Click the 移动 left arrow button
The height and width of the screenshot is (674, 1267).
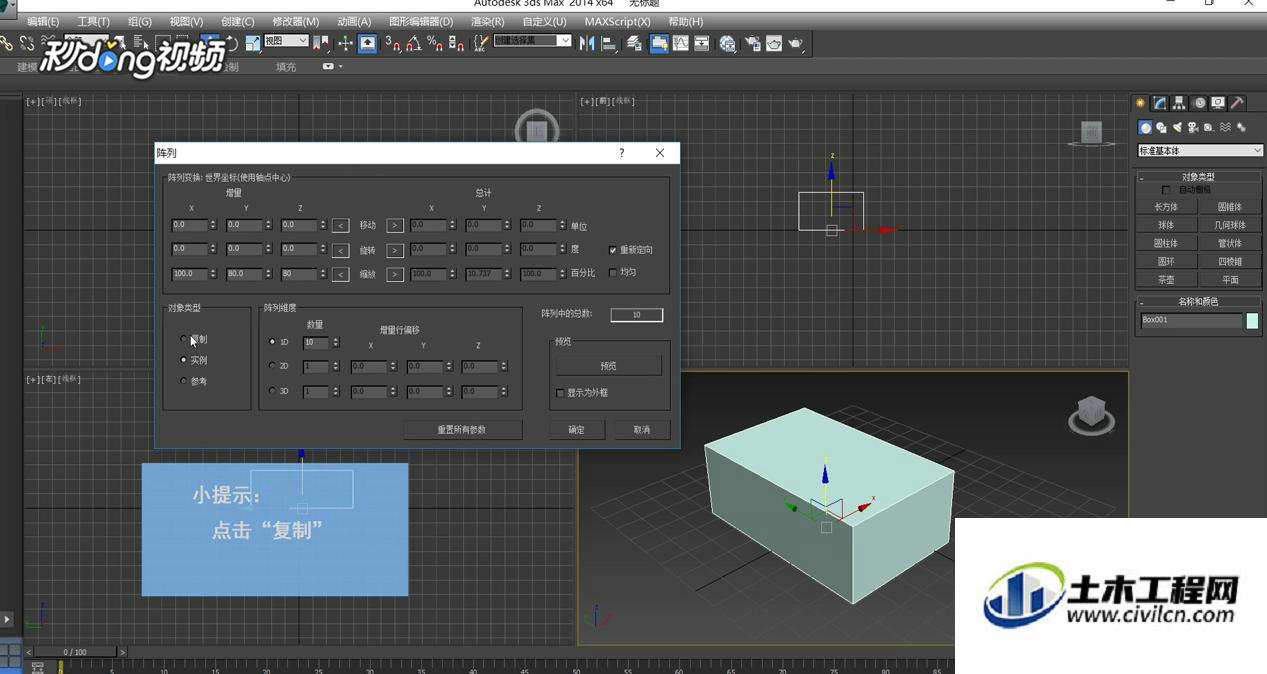[x=340, y=226]
